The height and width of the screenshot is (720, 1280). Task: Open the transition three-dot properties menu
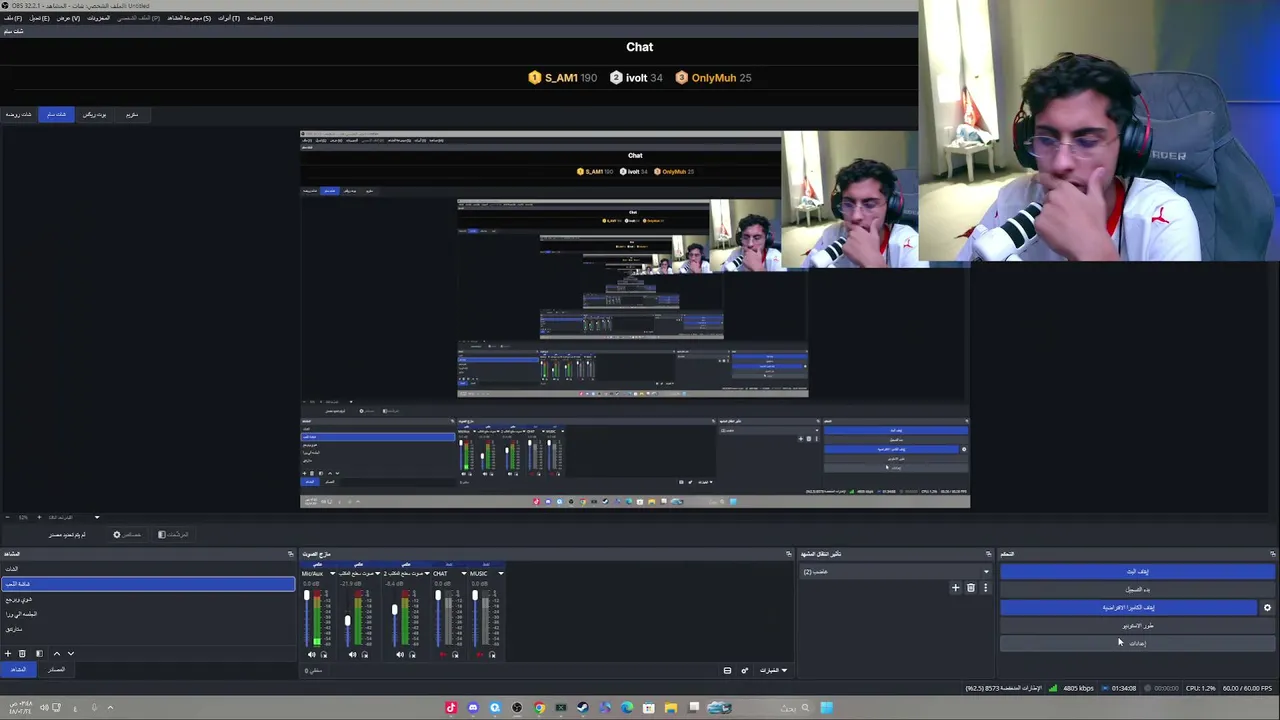coord(985,588)
